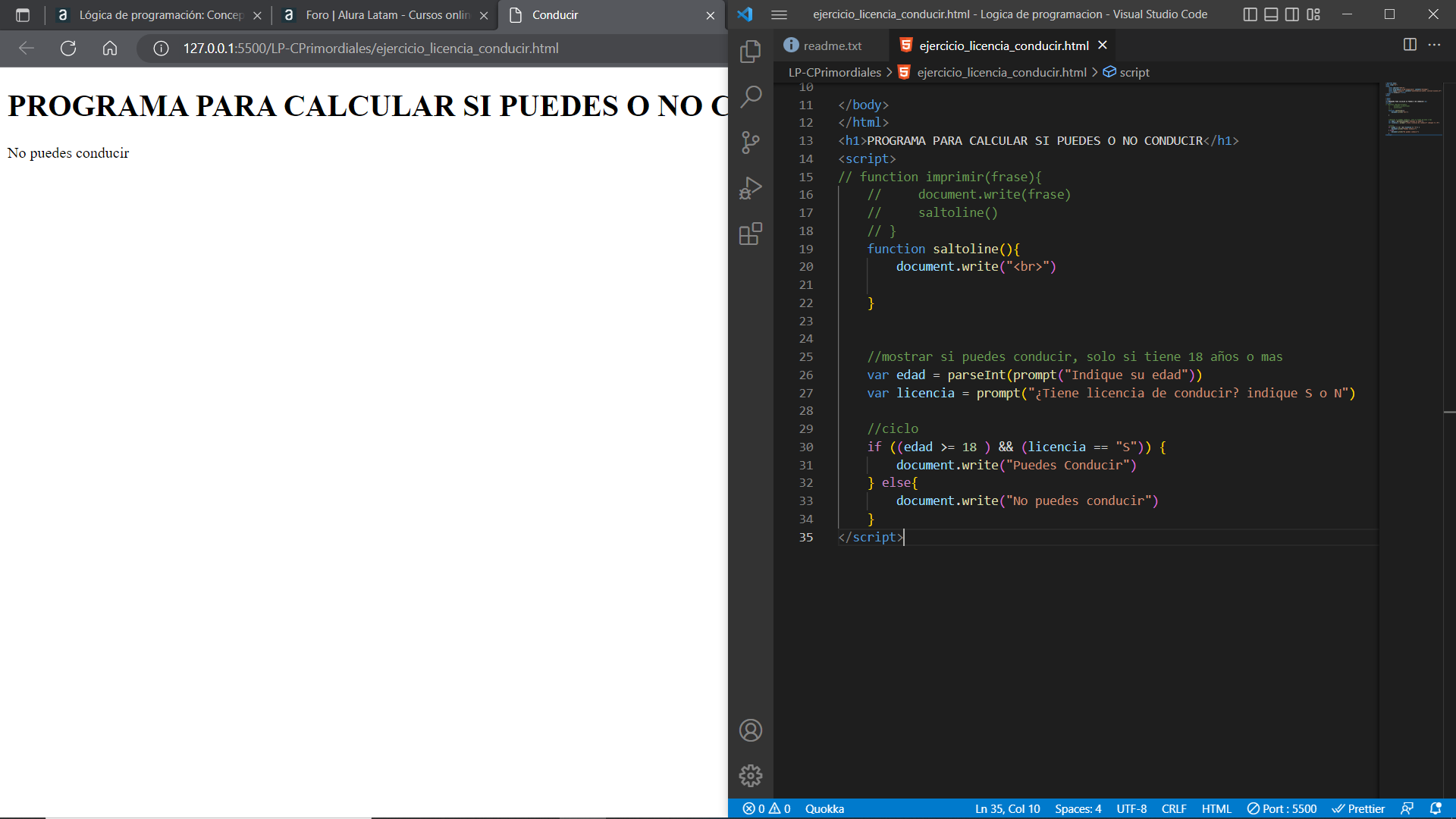Image resolution: width=1456 pixels, height=819 pixels.
Task: Open the Accounts menu in activity bar
Action: tap(751, 730)
